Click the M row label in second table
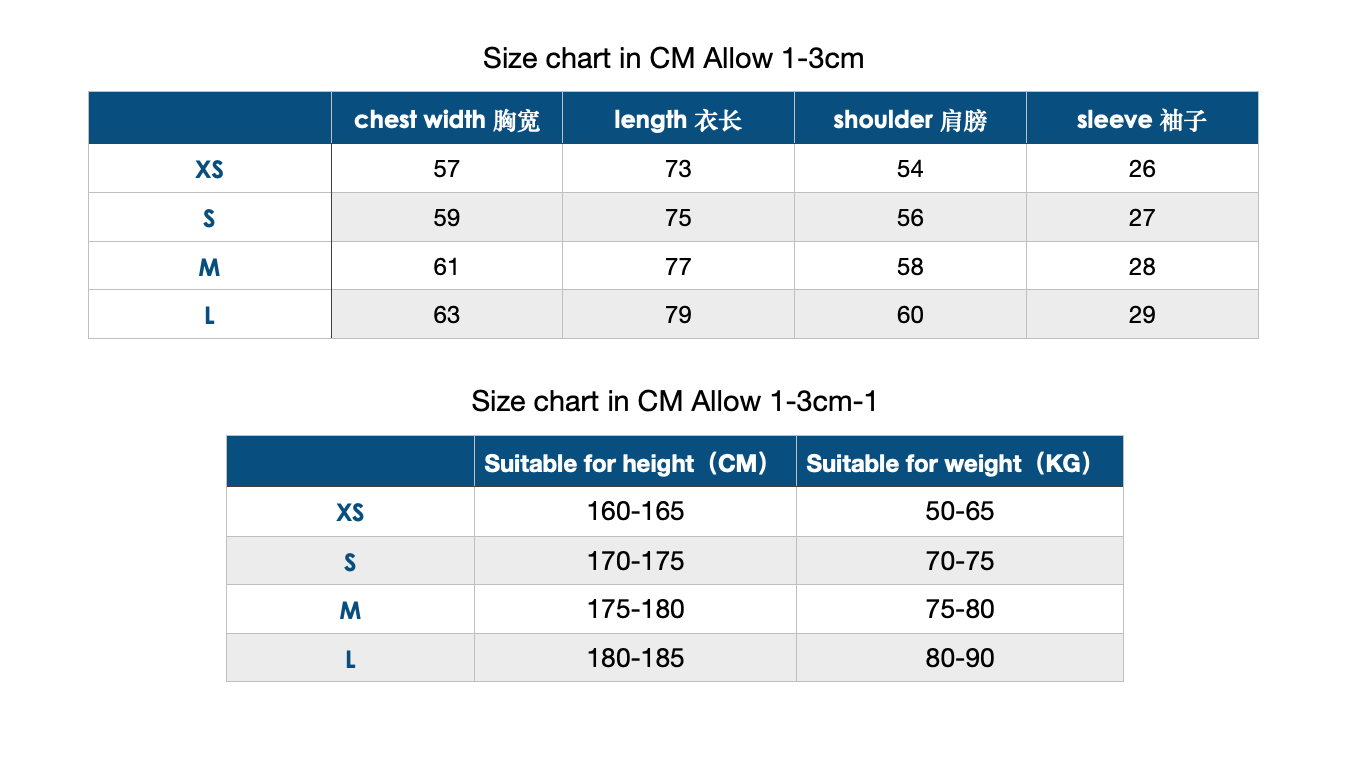 click(x=350, y=609)
